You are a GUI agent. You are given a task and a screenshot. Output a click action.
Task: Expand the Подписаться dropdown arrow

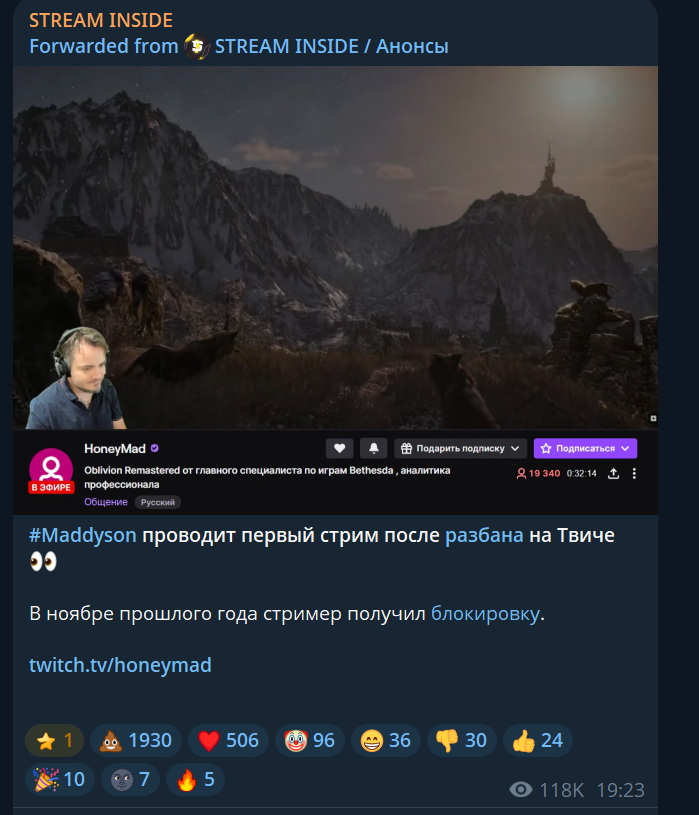tap(625, 449)
